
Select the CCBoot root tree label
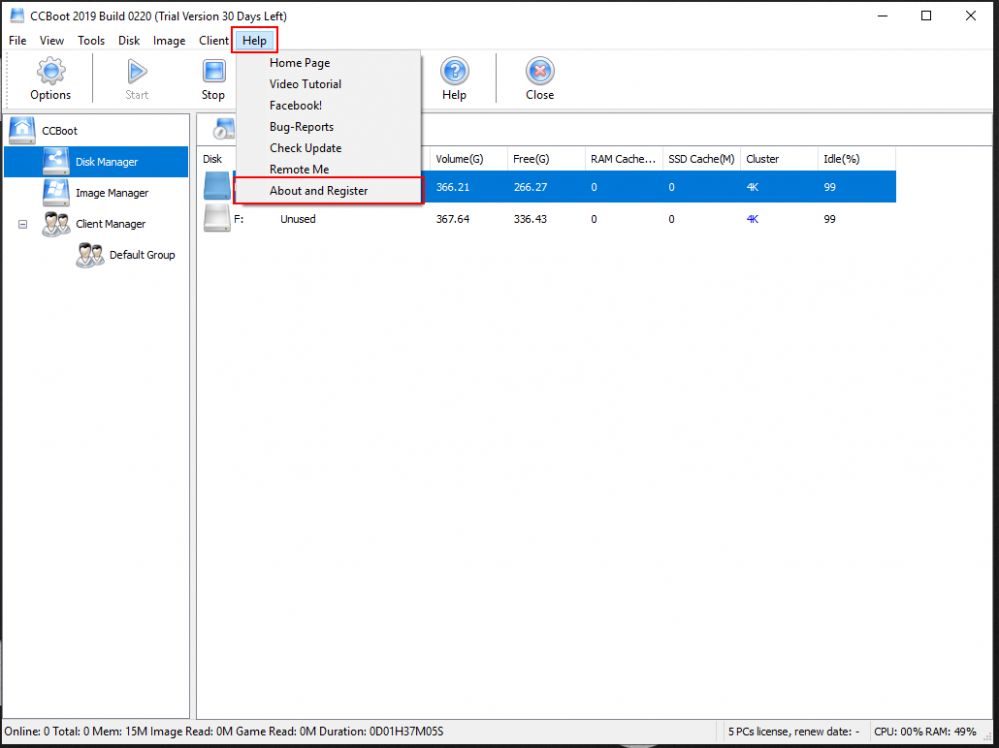(x=59, y=131)
